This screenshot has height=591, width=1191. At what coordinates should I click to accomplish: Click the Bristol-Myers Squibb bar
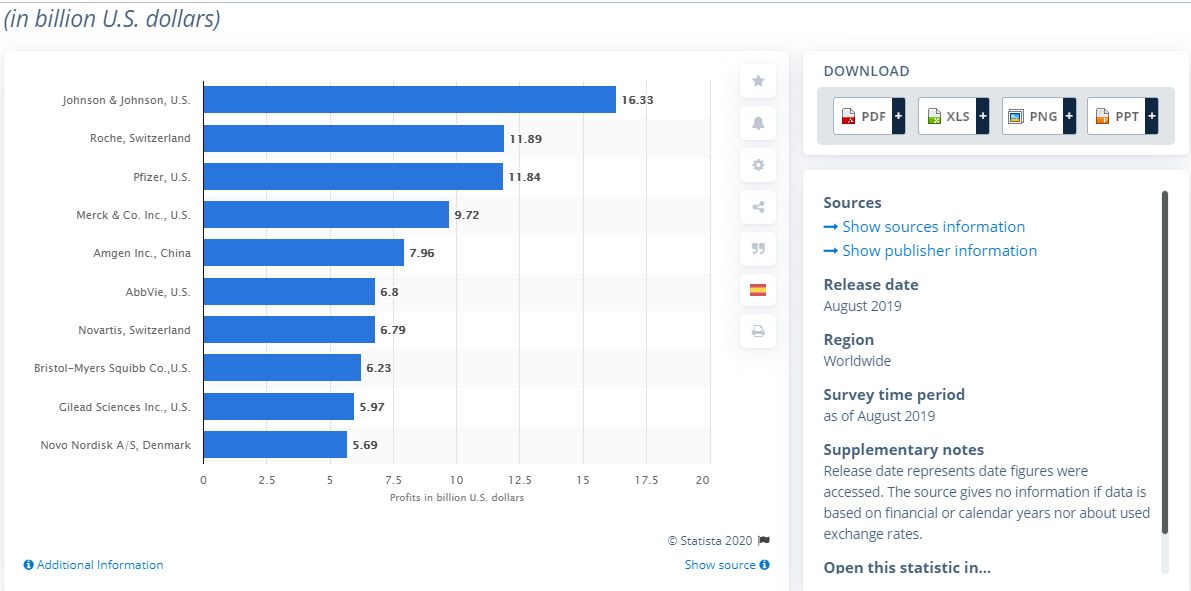283,368
